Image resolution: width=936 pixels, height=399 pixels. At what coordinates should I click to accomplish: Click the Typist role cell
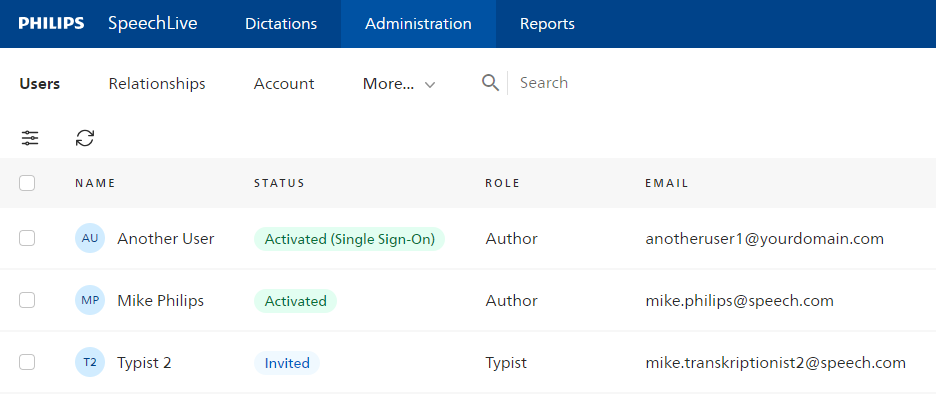tap(506, 363)
